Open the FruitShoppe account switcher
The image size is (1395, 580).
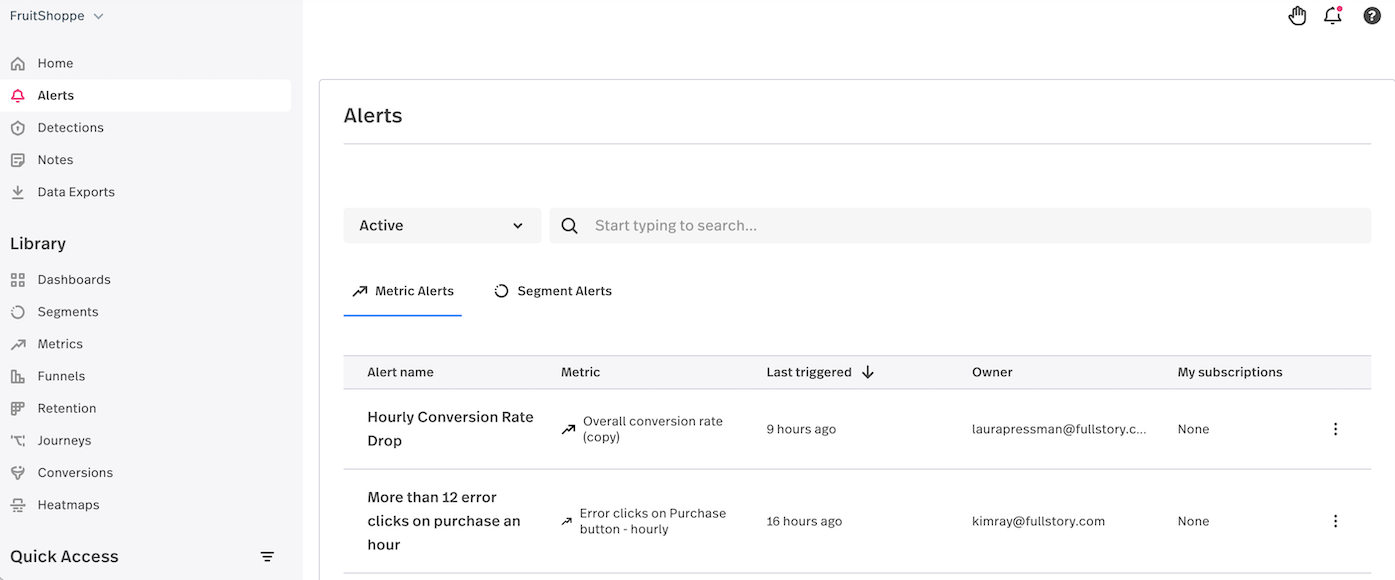click(56, 16)
